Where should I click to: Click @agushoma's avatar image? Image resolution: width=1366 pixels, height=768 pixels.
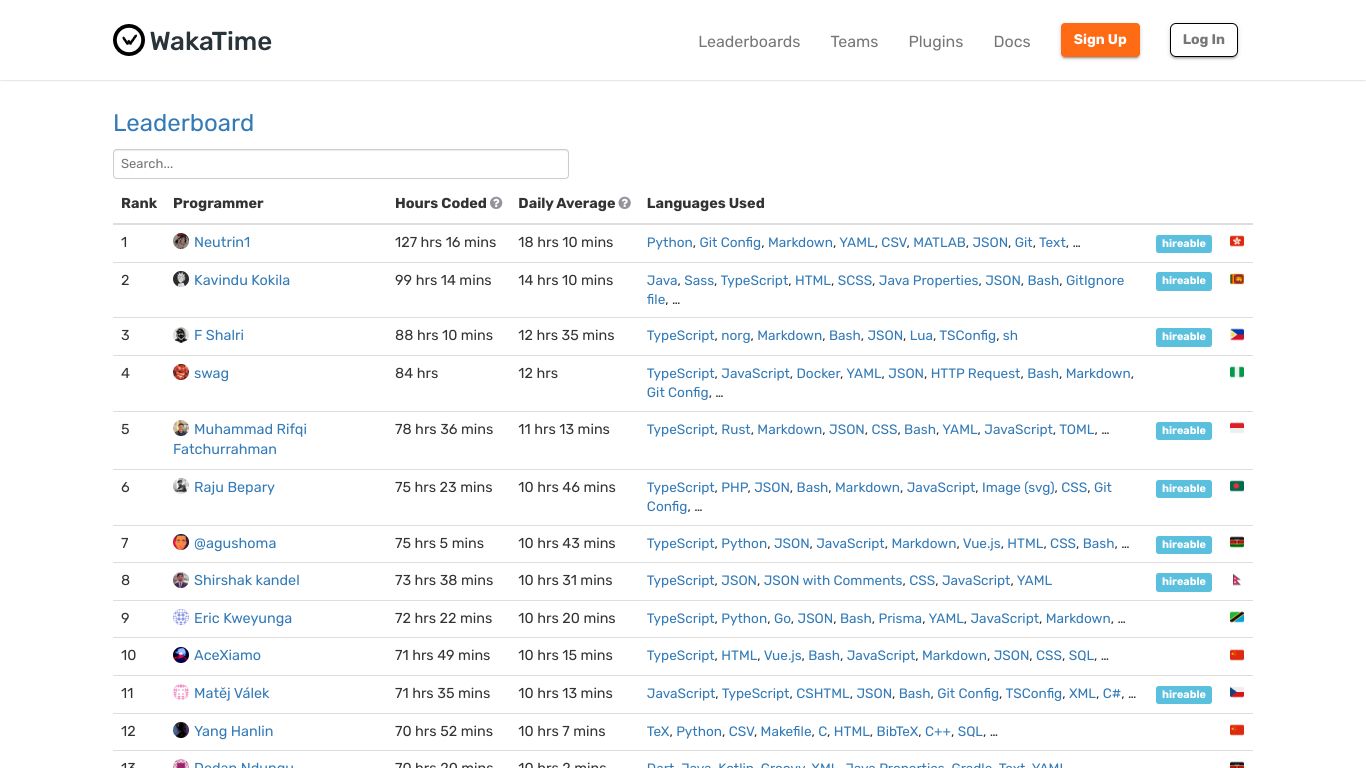coord(181,542)
